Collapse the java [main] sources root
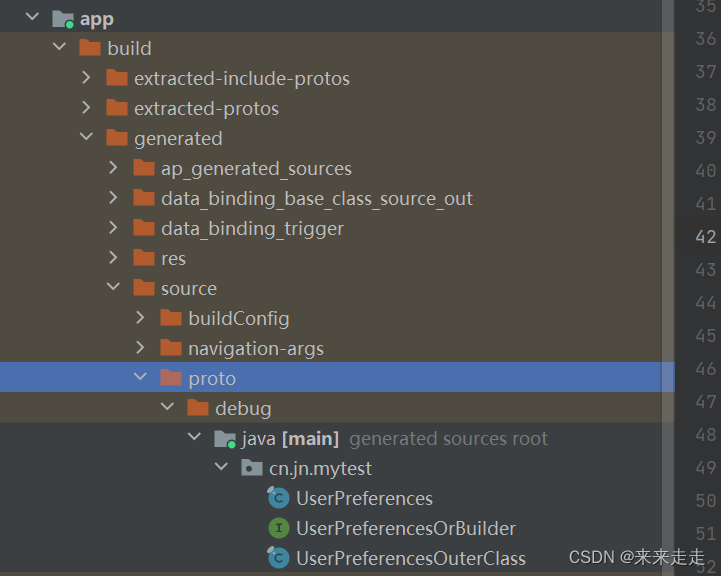This screenshot has width=721, height=576. click(x=195, y=436)
